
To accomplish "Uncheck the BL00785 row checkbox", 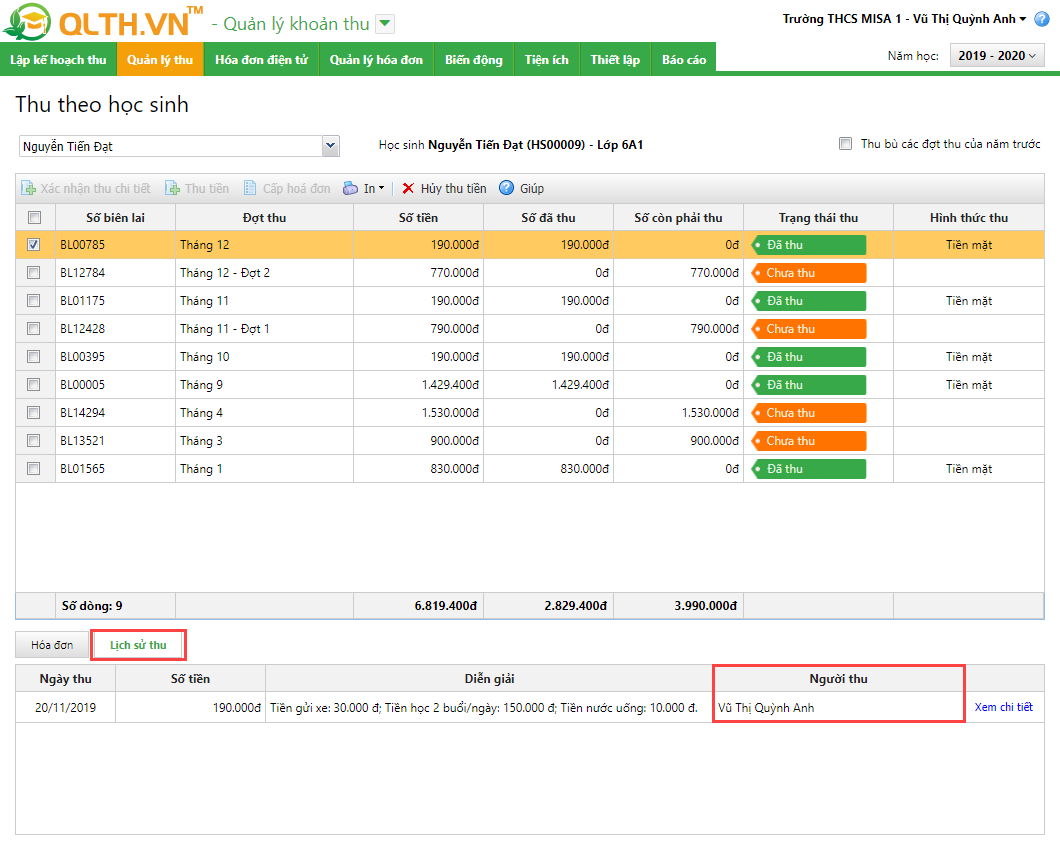I will tap(34, 245).
